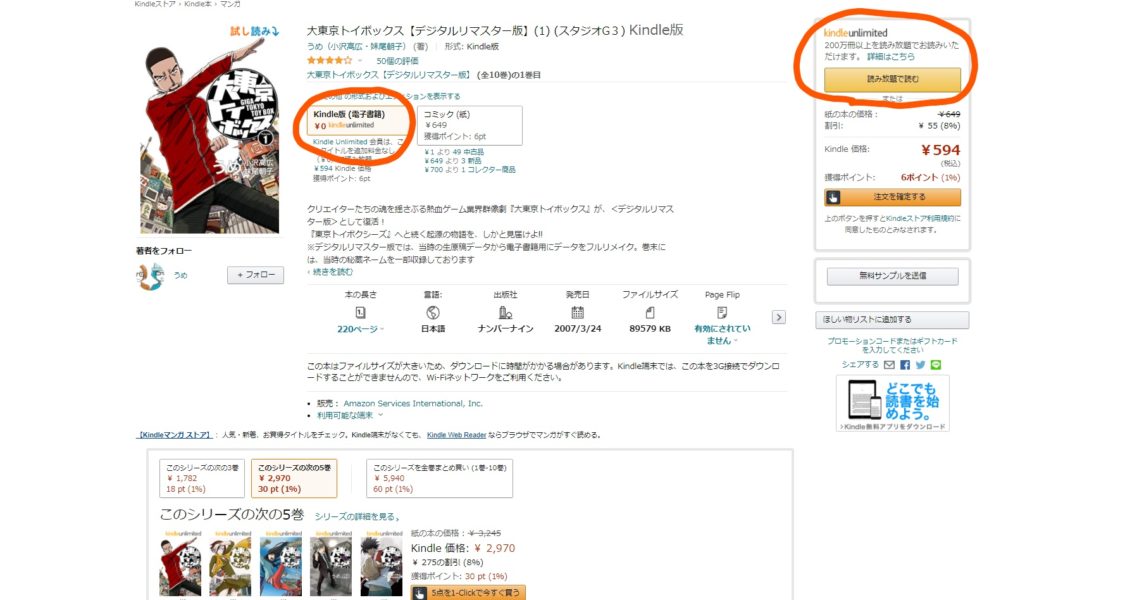
Task: Click ナンバーナイン publisher text
Action: click(x=506, y=329)
